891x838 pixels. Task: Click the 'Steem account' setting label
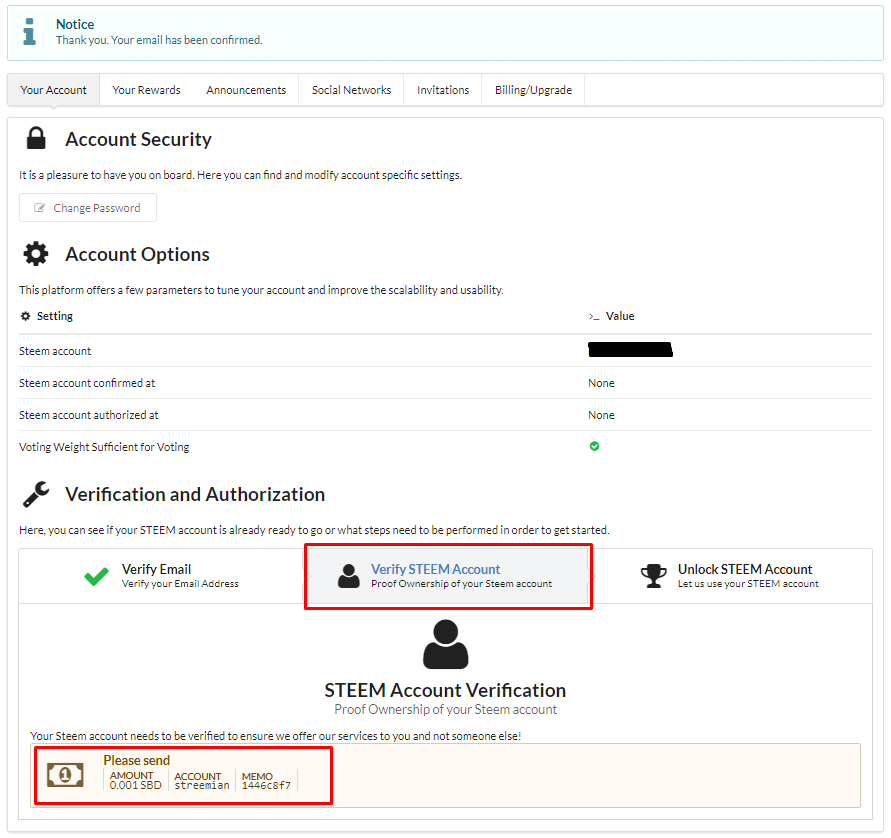coord(55,351)
